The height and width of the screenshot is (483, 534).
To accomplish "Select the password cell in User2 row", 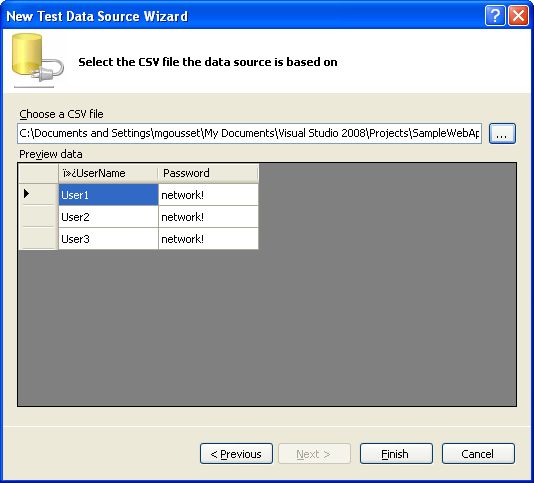I will (208, 217).
